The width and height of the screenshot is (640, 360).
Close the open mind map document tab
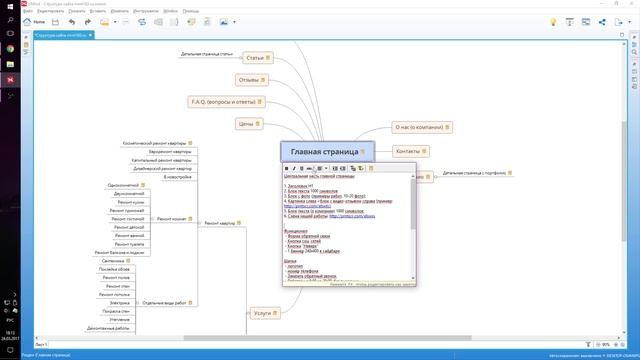pyautogui.click(x=90, y=35)
